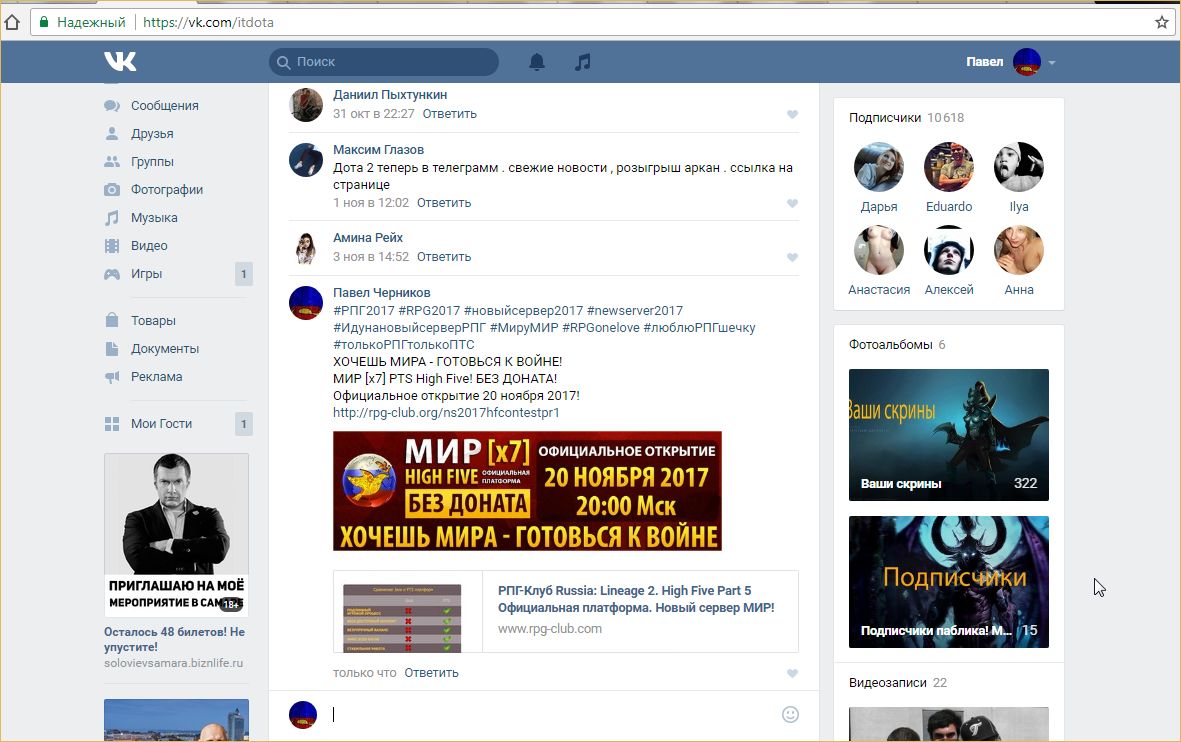Image resolution: width=1181 pixels, height=742 pixels.
Task: Click the comment text input field
Action: [x=553, y=714]
